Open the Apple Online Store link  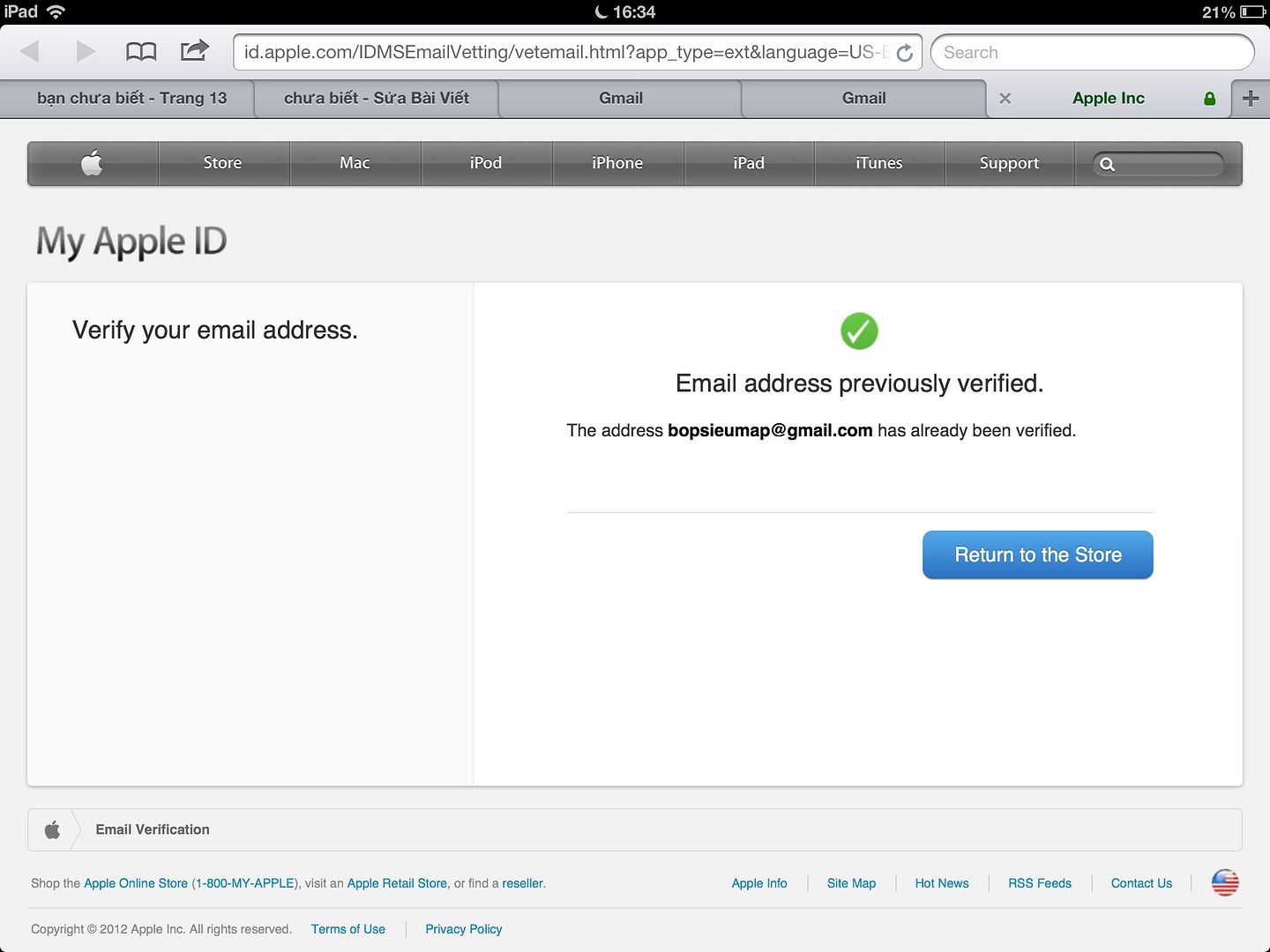coord(136,883)
